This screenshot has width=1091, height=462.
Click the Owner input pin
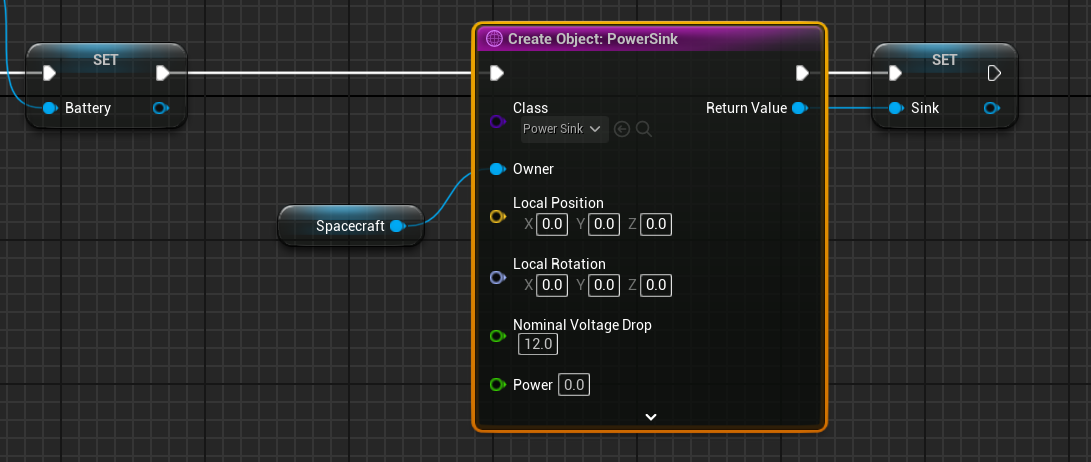(497, 169)
